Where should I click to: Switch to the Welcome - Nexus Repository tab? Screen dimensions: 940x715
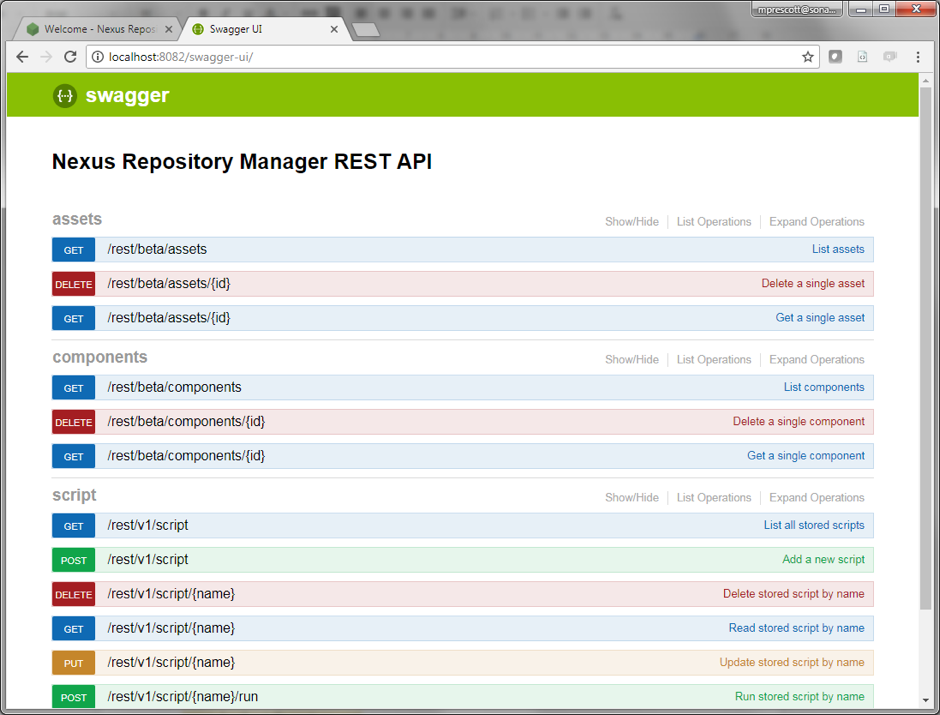pyautogui.click(x=100, y=29)
